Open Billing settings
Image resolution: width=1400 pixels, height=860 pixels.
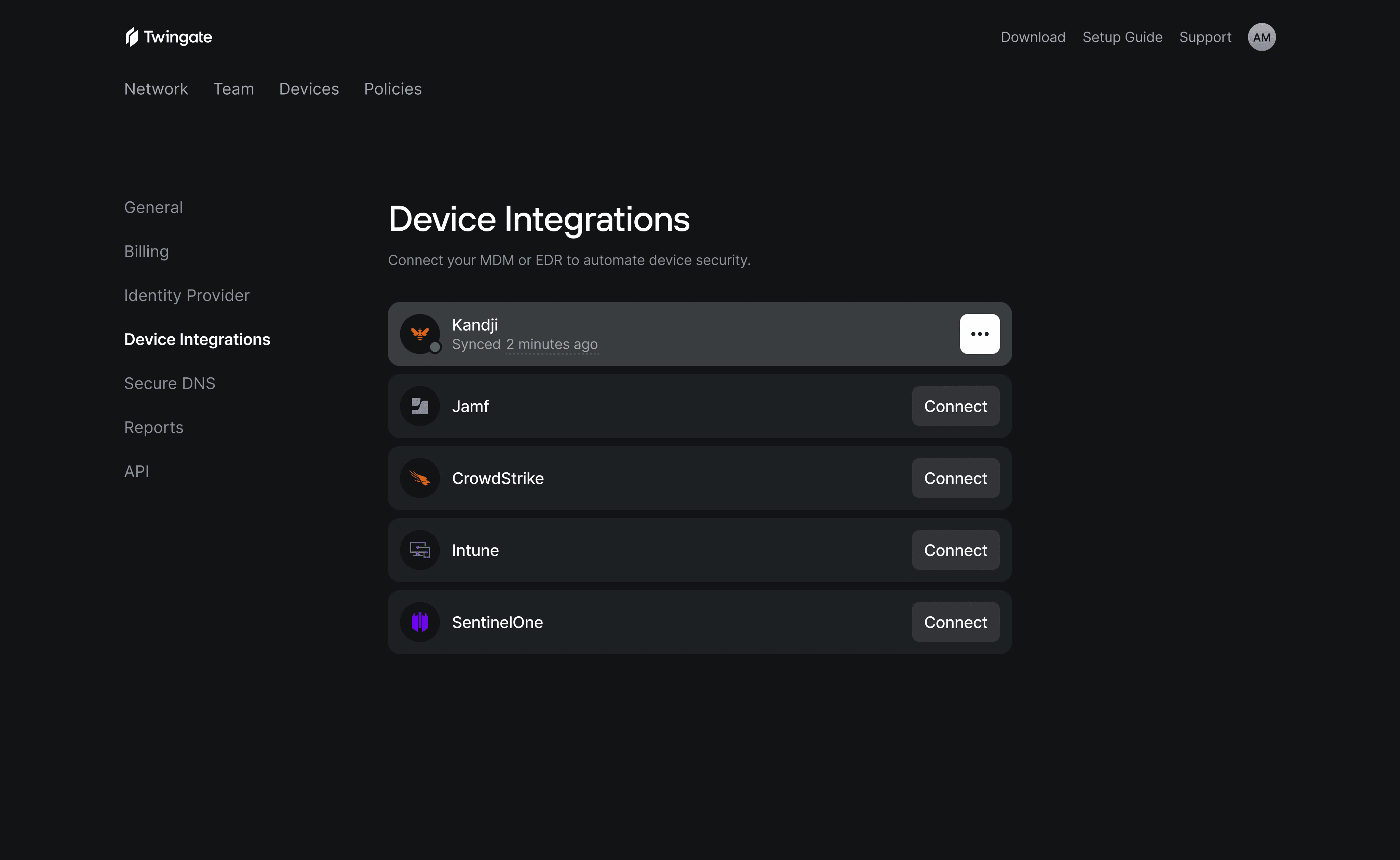coord(146,251)
